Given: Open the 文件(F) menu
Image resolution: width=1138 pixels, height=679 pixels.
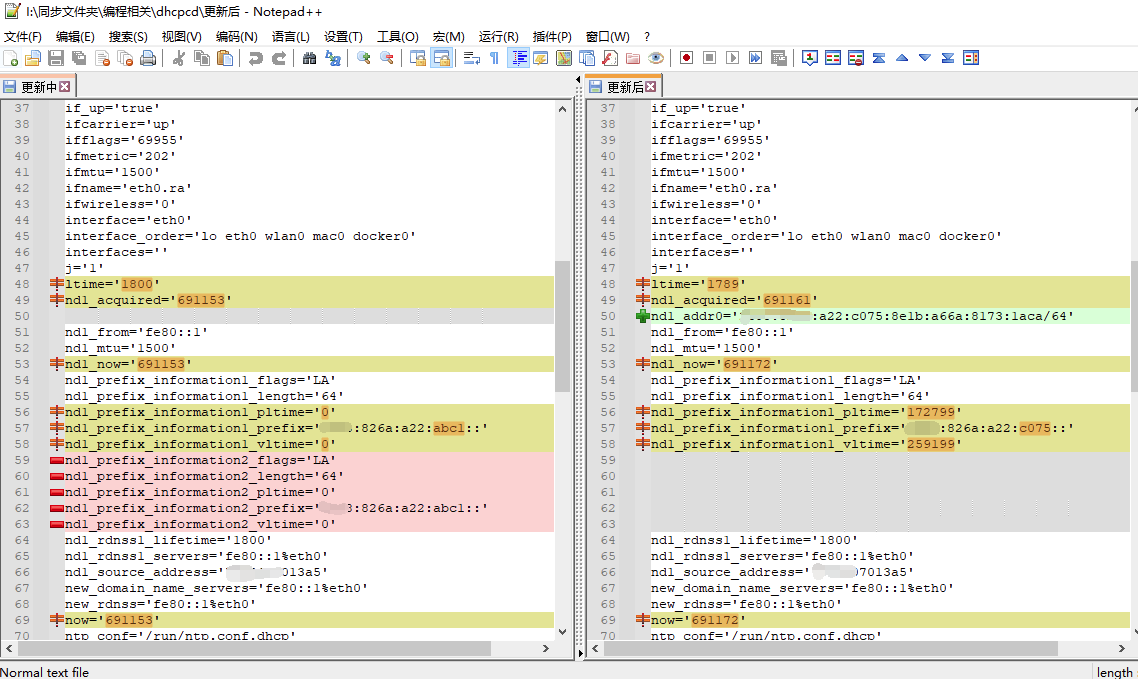Looking at the screenshot, I should (x=23, y=36).
